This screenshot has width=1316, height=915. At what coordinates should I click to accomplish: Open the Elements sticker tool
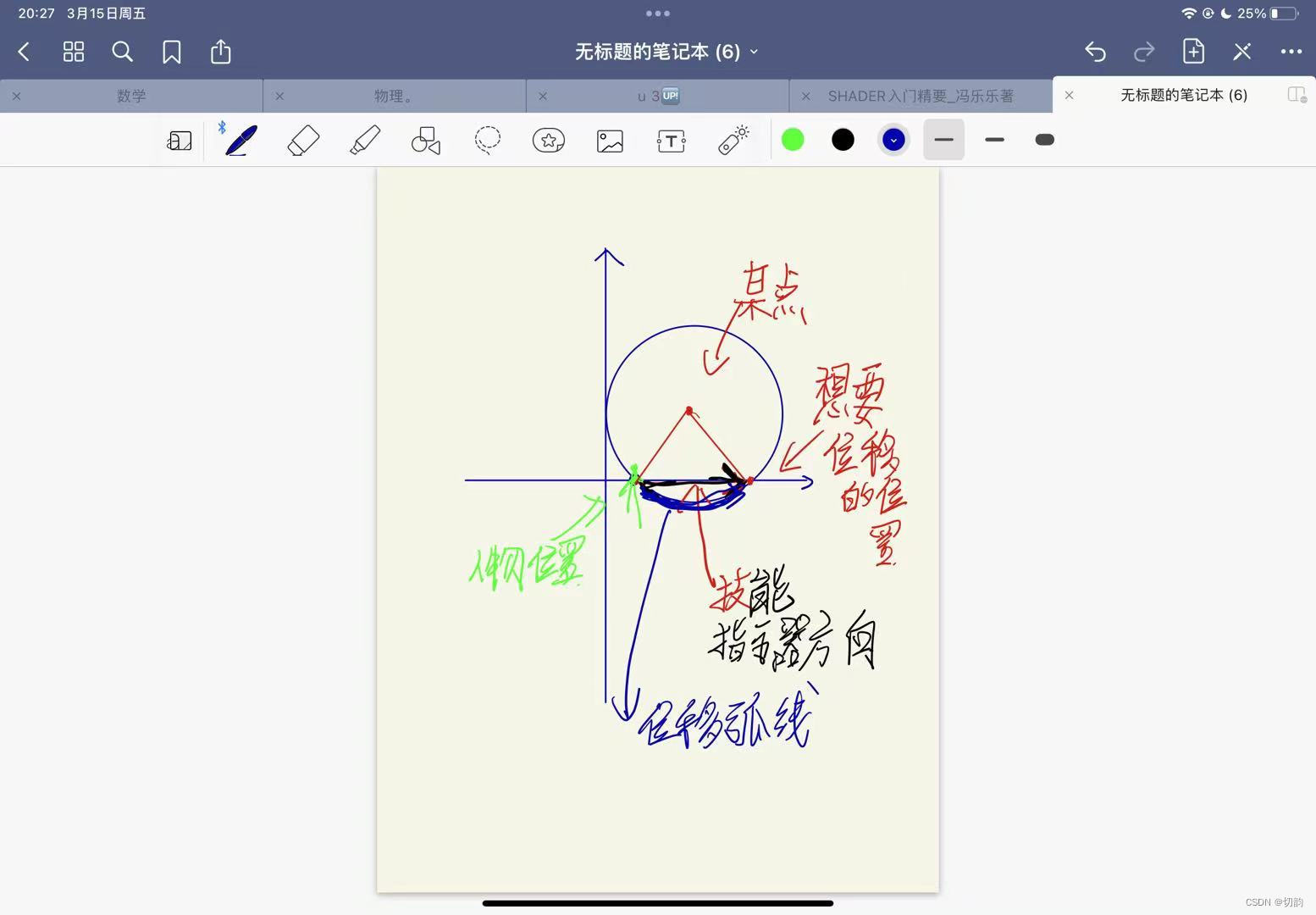coord(549,140)
